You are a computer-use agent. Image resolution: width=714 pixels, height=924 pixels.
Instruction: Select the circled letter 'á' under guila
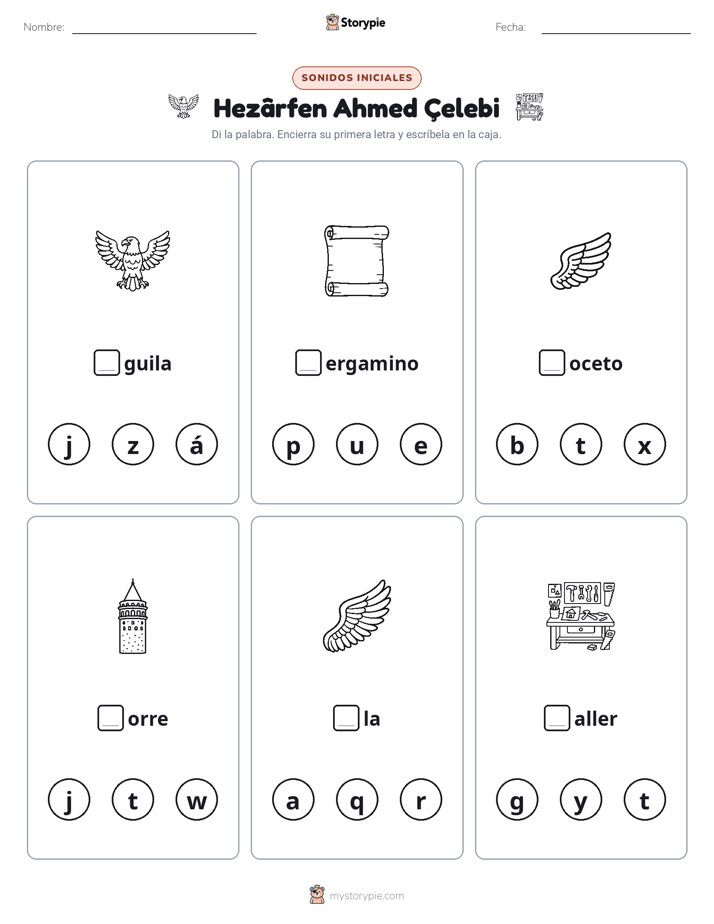click(197, 444)
